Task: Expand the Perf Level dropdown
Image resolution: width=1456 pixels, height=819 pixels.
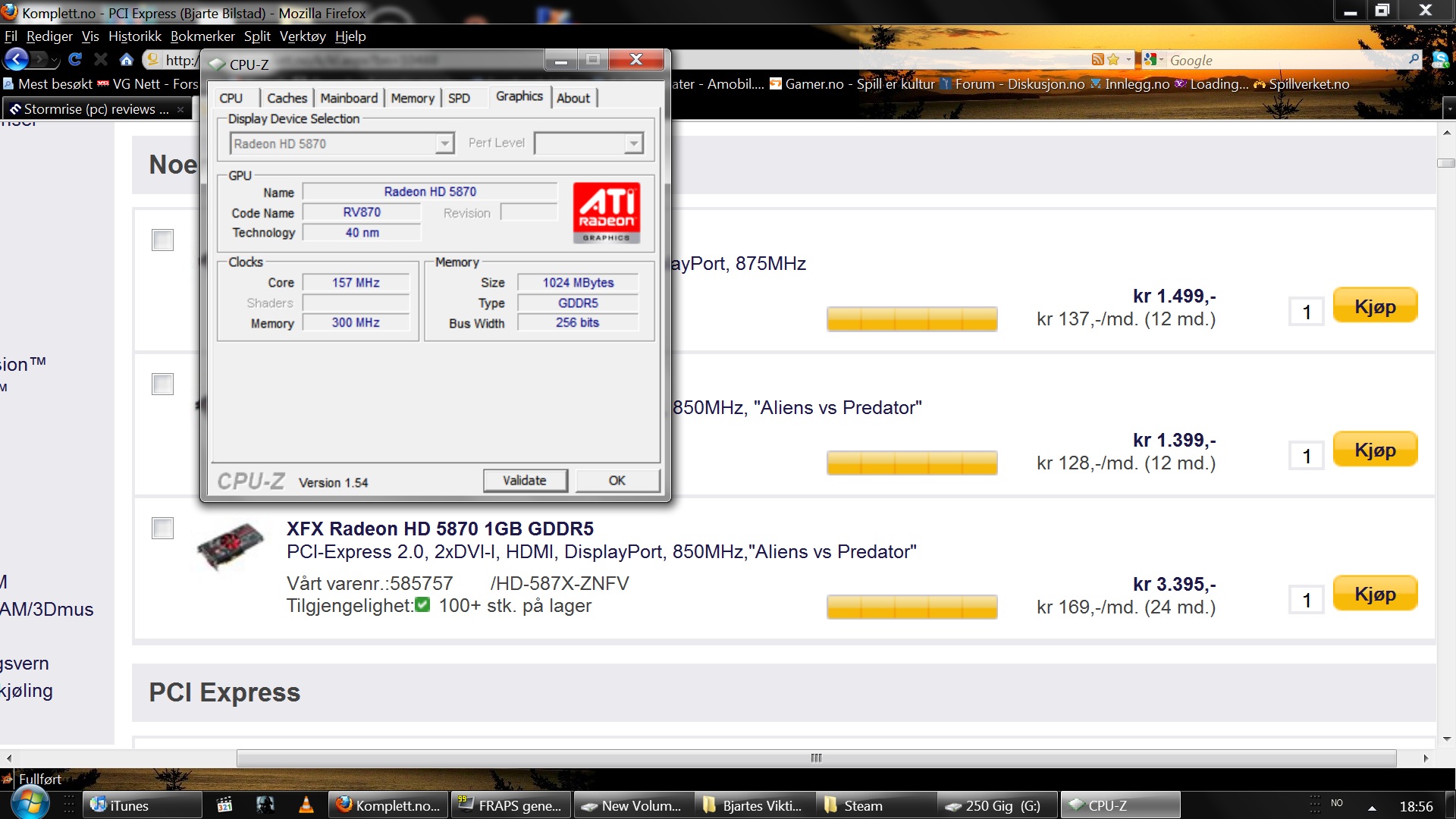Action: pyautogui.click(x=633, y=143)
